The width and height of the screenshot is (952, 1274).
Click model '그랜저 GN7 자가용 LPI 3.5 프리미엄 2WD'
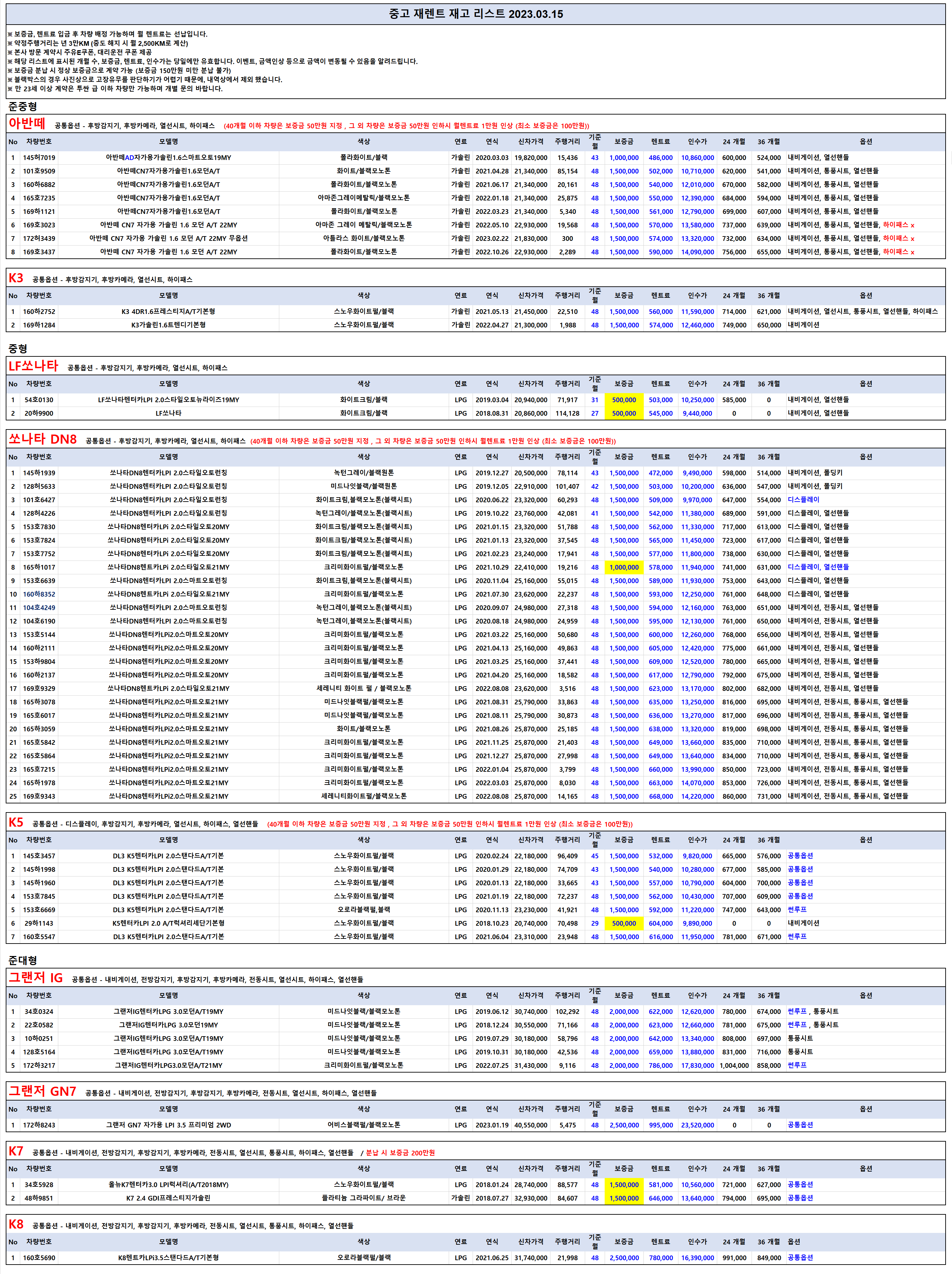tap(168, 1125)
